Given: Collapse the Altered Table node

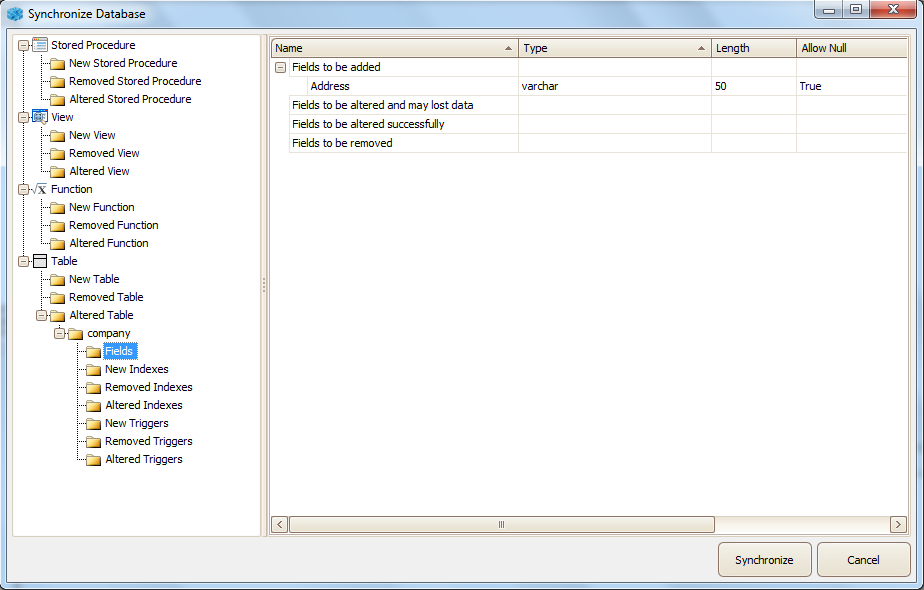Looking at the screenshot, I should point(41,315).
